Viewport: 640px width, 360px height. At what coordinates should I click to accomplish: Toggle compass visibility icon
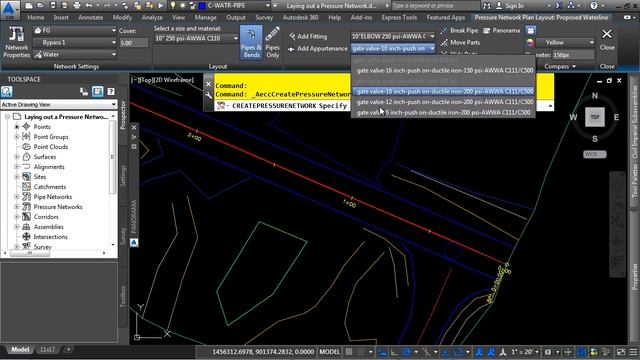pyautogui.click(x=530, y=31)
